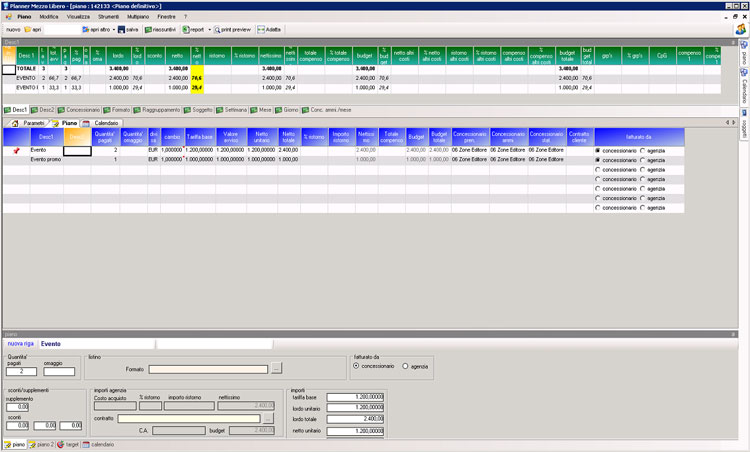
Task: Open the Formato browse '...' button
Action: coord(277,369)
